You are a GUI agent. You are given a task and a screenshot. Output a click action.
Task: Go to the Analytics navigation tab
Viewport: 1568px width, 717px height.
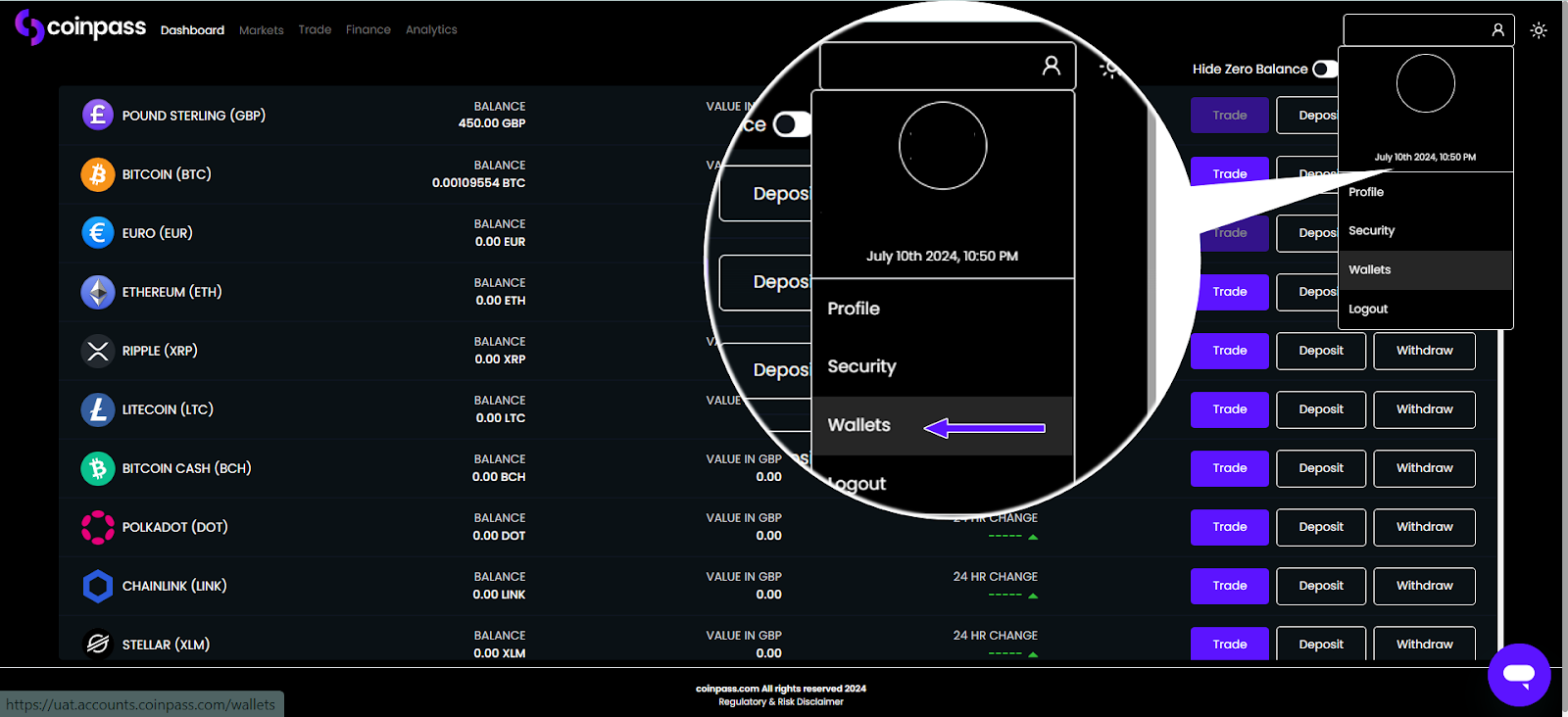[x=431, y=30]
